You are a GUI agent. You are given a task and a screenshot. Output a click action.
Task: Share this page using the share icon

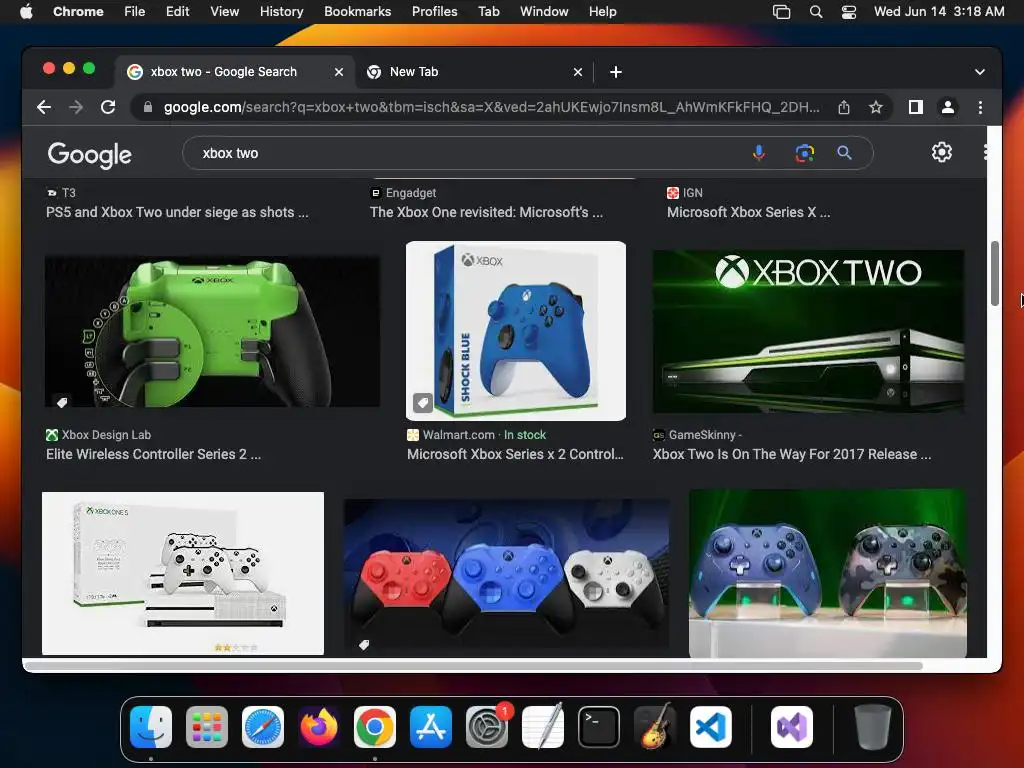pyautogui.click(x=844, y=107)
